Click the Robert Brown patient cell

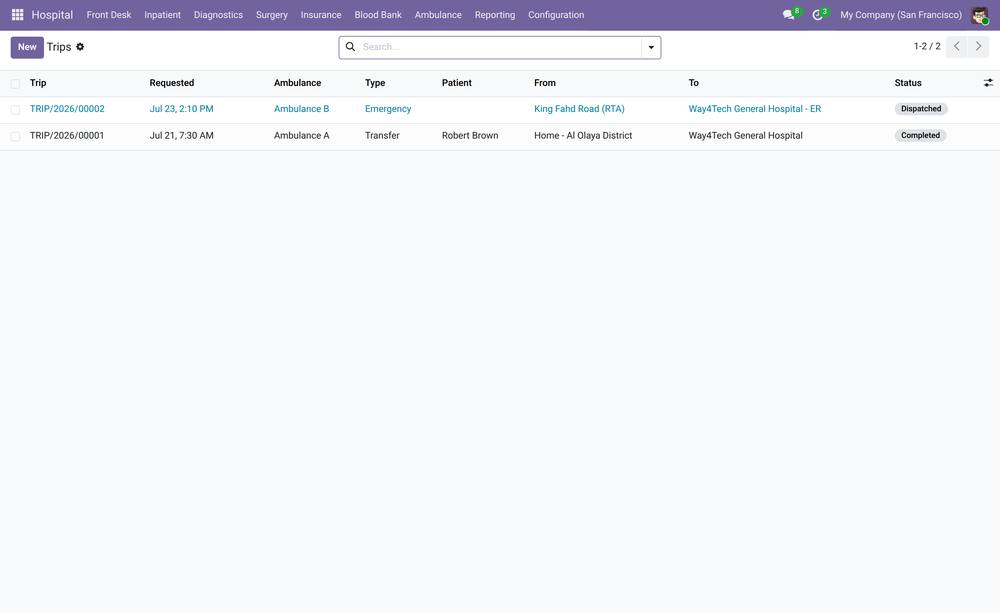[470, 136]
